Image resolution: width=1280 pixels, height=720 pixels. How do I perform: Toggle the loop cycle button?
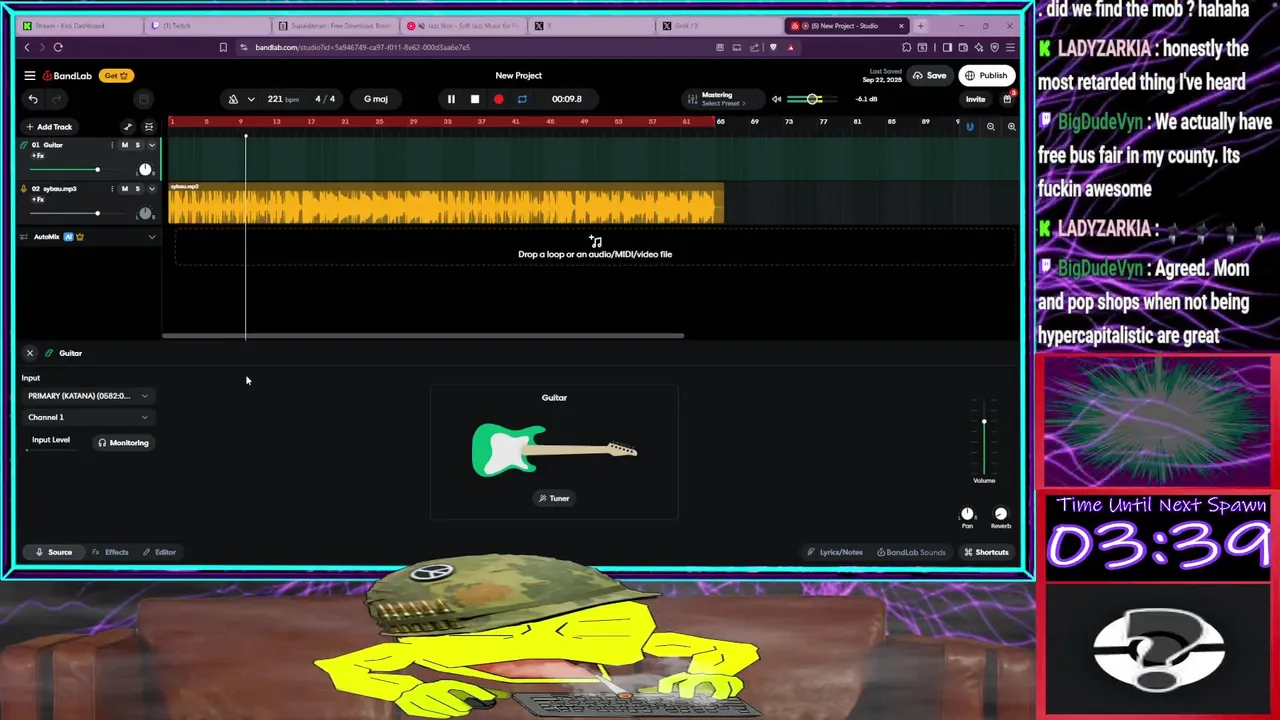[x=522, y=99]
